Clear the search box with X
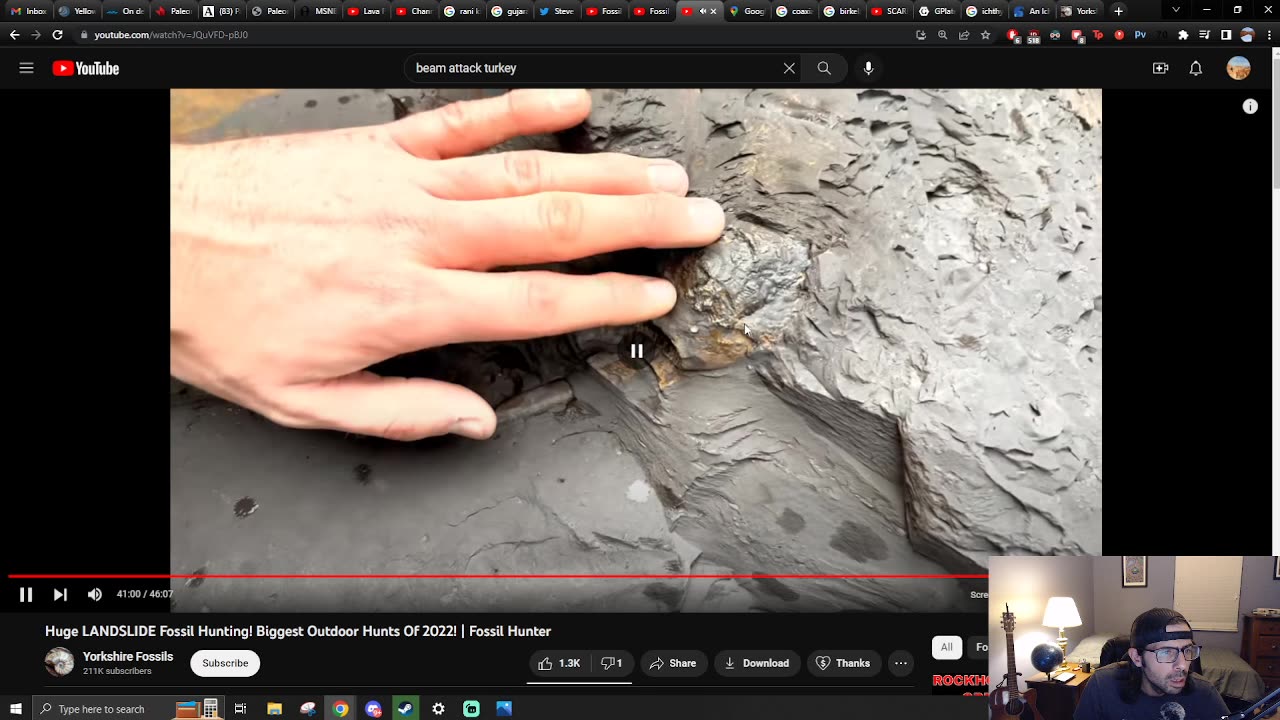1280x720 pixels. [x=789, y=68]
